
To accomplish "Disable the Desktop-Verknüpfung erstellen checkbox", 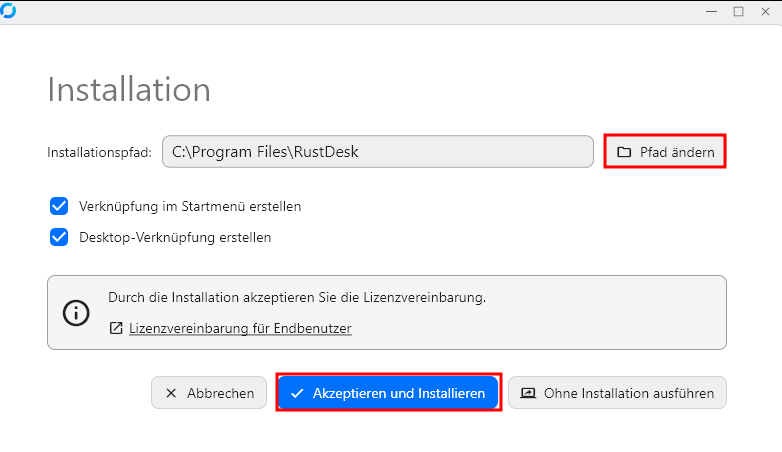I will [x=58, y=237].
